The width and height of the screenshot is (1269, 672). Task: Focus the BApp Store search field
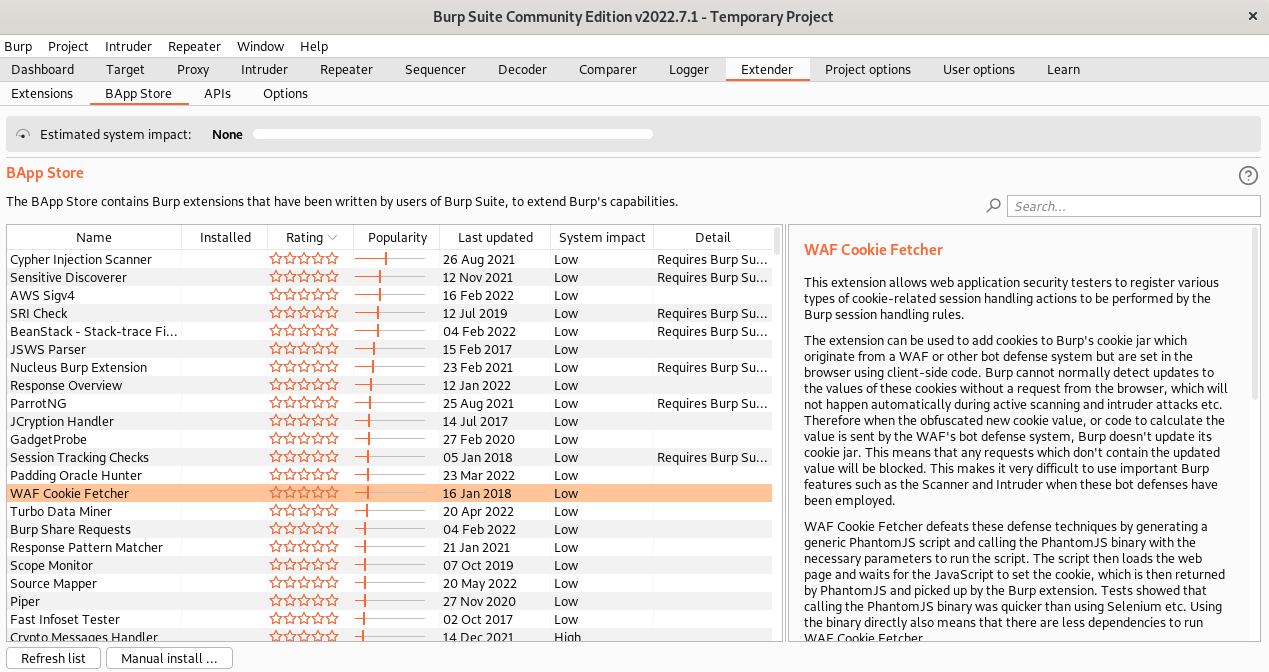click(x=1133, y=206)
